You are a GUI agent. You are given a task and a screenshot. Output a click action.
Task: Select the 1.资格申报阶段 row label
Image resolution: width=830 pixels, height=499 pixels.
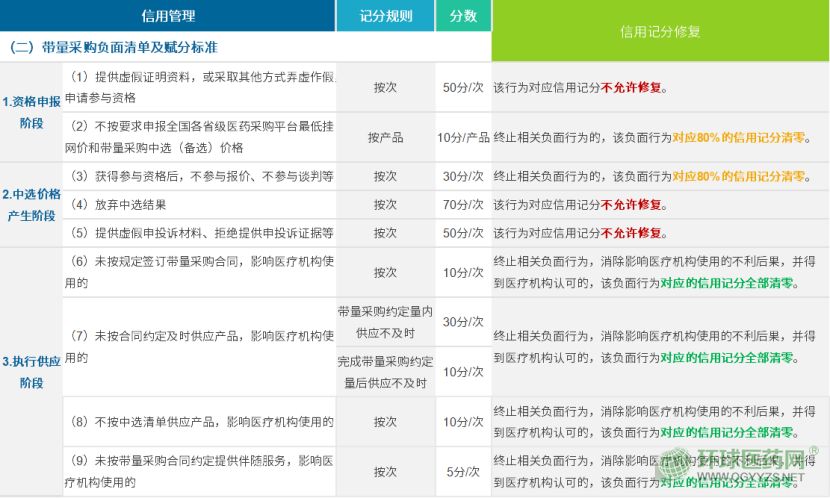(31, 112)
